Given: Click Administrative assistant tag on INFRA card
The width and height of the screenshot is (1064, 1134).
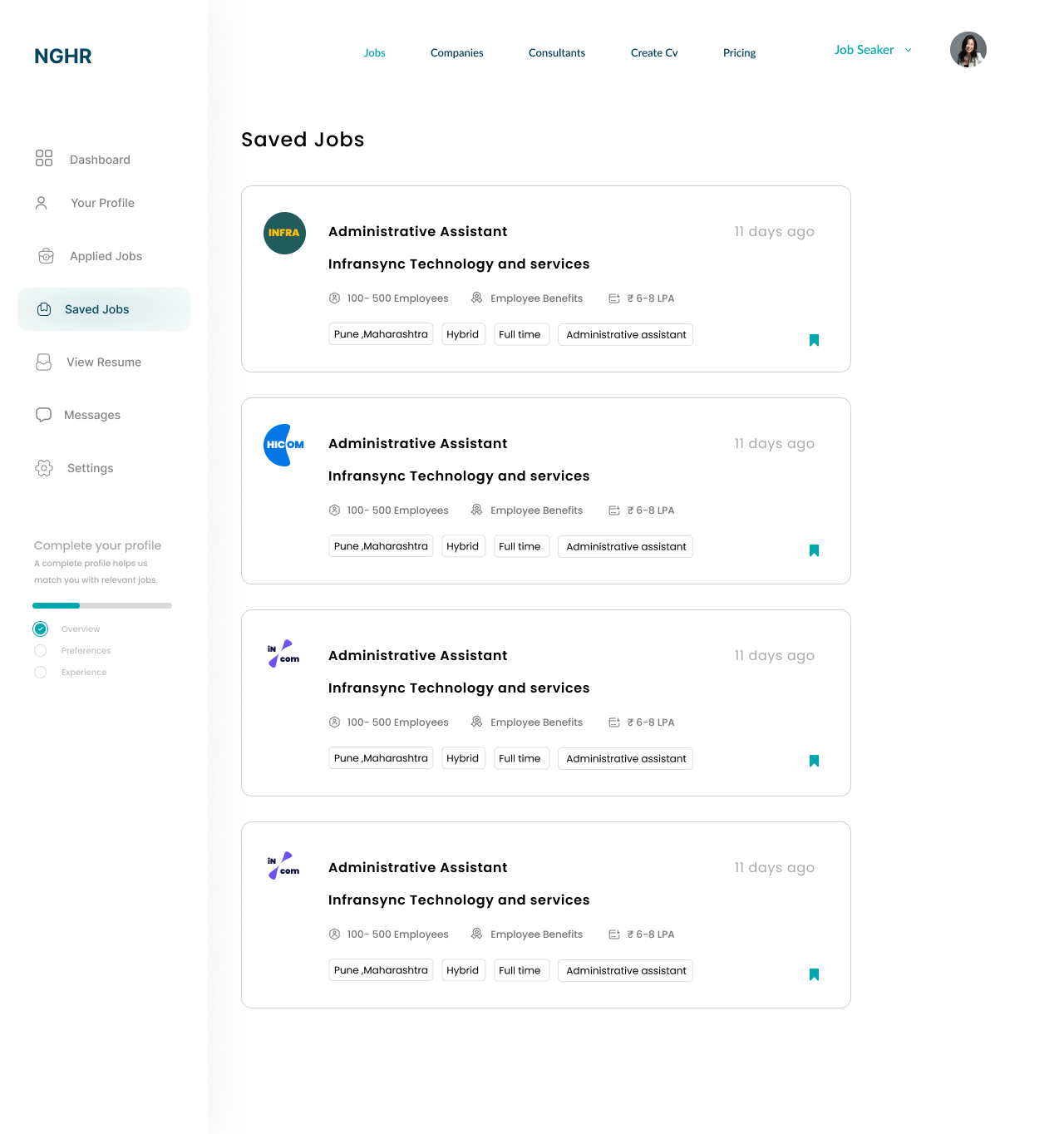Looking at the screenshot, I should point(625,334).
